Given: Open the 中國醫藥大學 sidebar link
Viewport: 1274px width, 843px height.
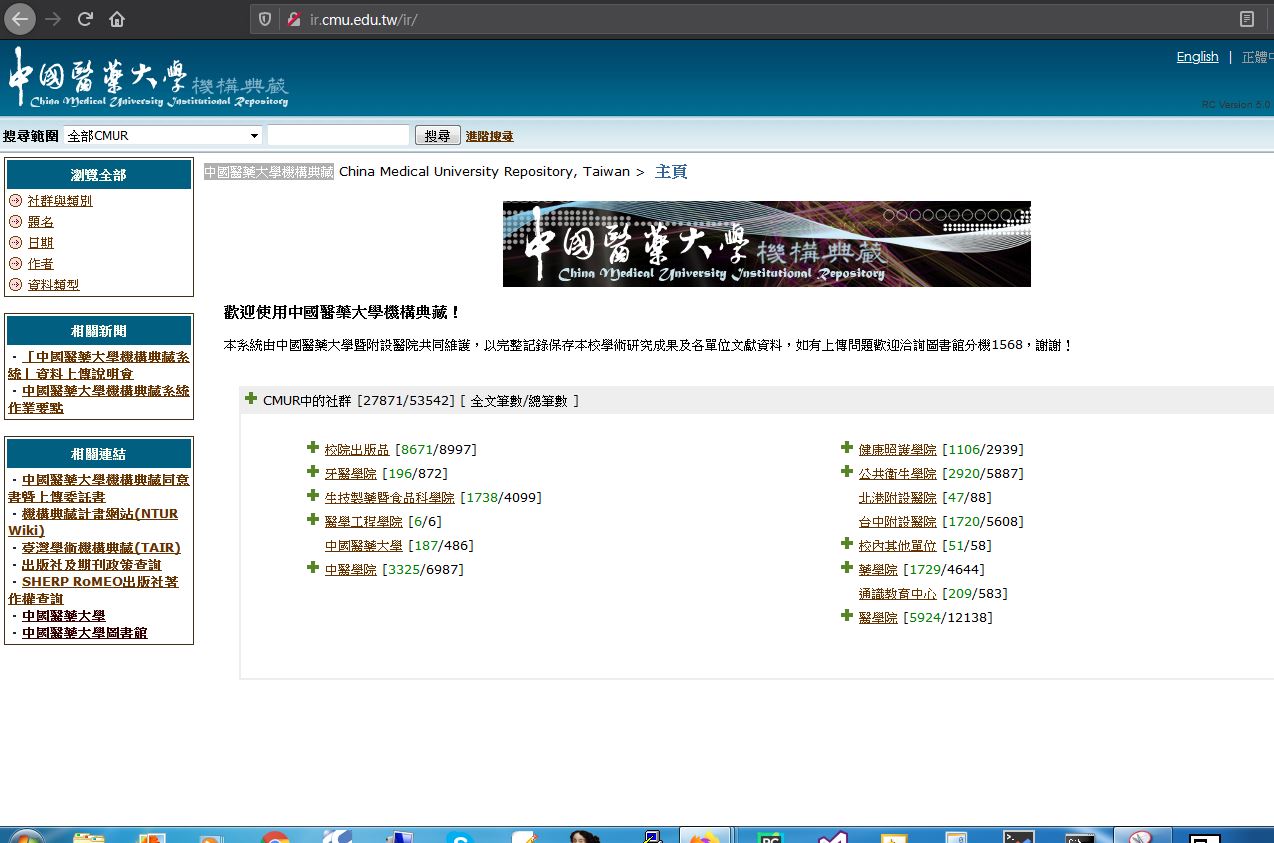Looking at the screenshot, I should point(63,616).
